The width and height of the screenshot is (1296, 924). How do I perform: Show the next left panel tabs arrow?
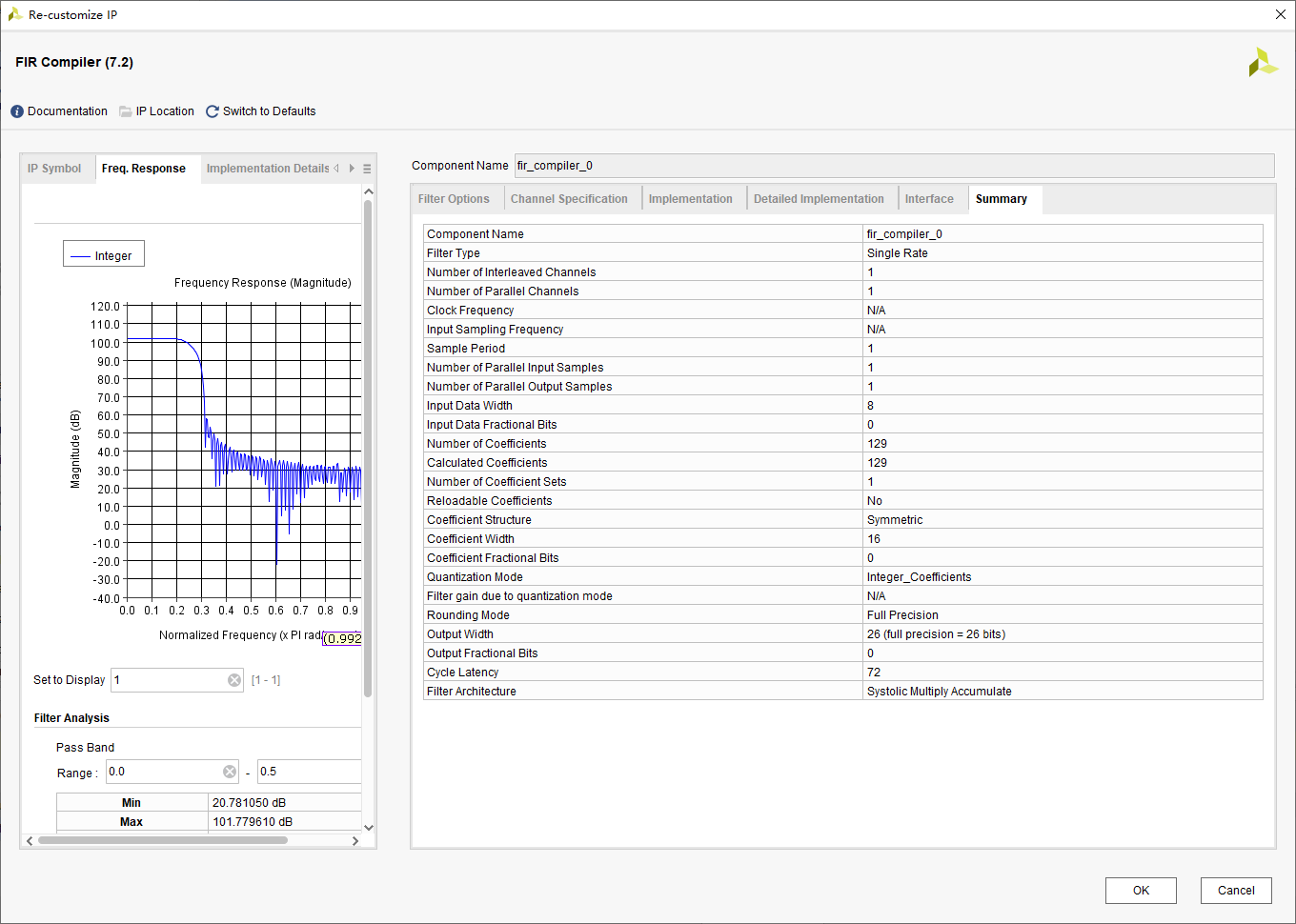[x=352, y=169]
